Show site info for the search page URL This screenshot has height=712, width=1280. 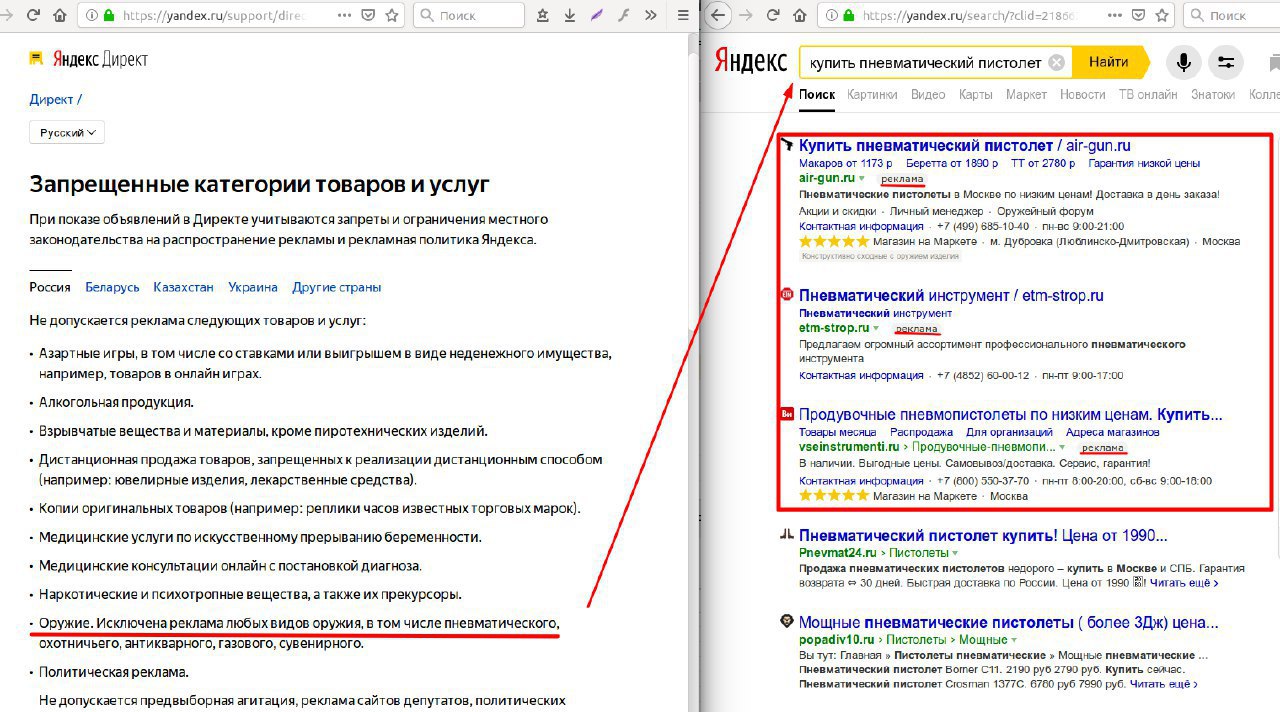coord(833,15)
